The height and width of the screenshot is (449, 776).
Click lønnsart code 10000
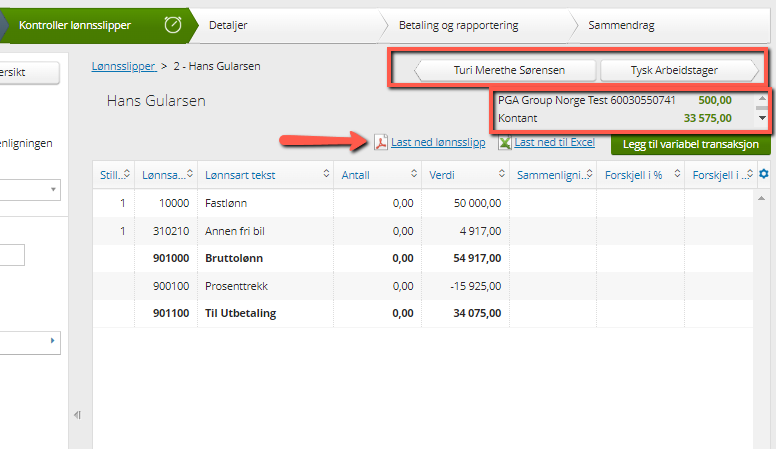pos(174,203)
